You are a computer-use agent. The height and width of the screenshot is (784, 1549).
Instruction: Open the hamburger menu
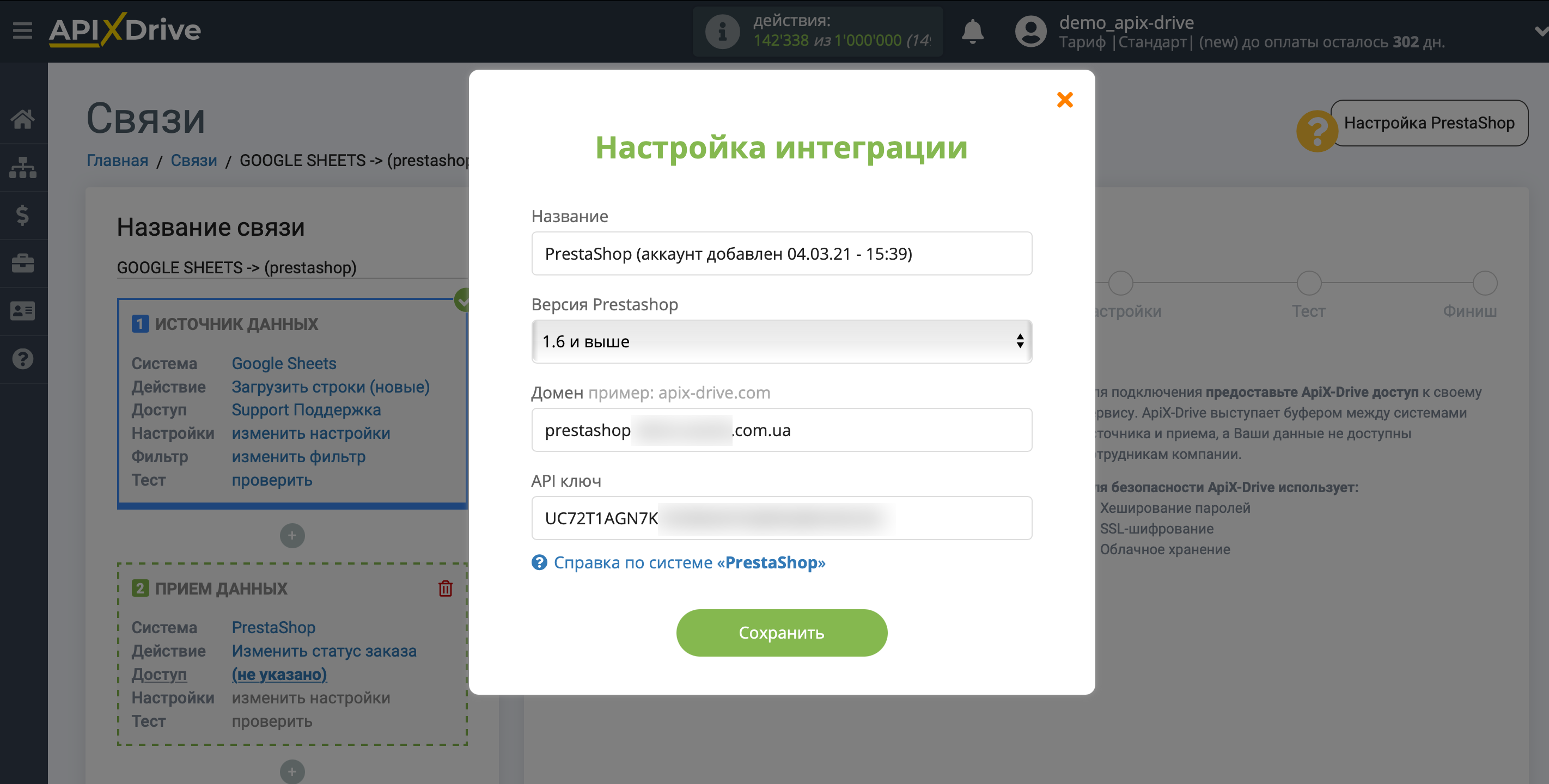pos(22,30)
